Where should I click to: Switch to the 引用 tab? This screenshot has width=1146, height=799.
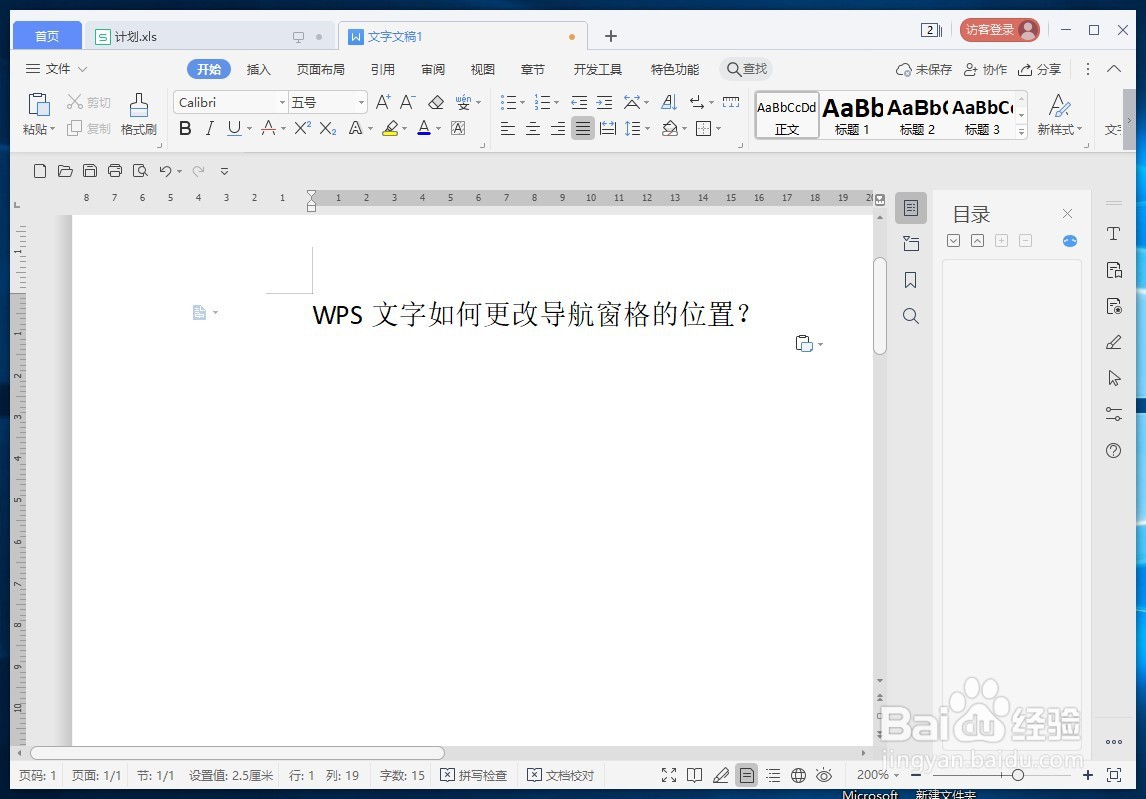tap(382, 69)
